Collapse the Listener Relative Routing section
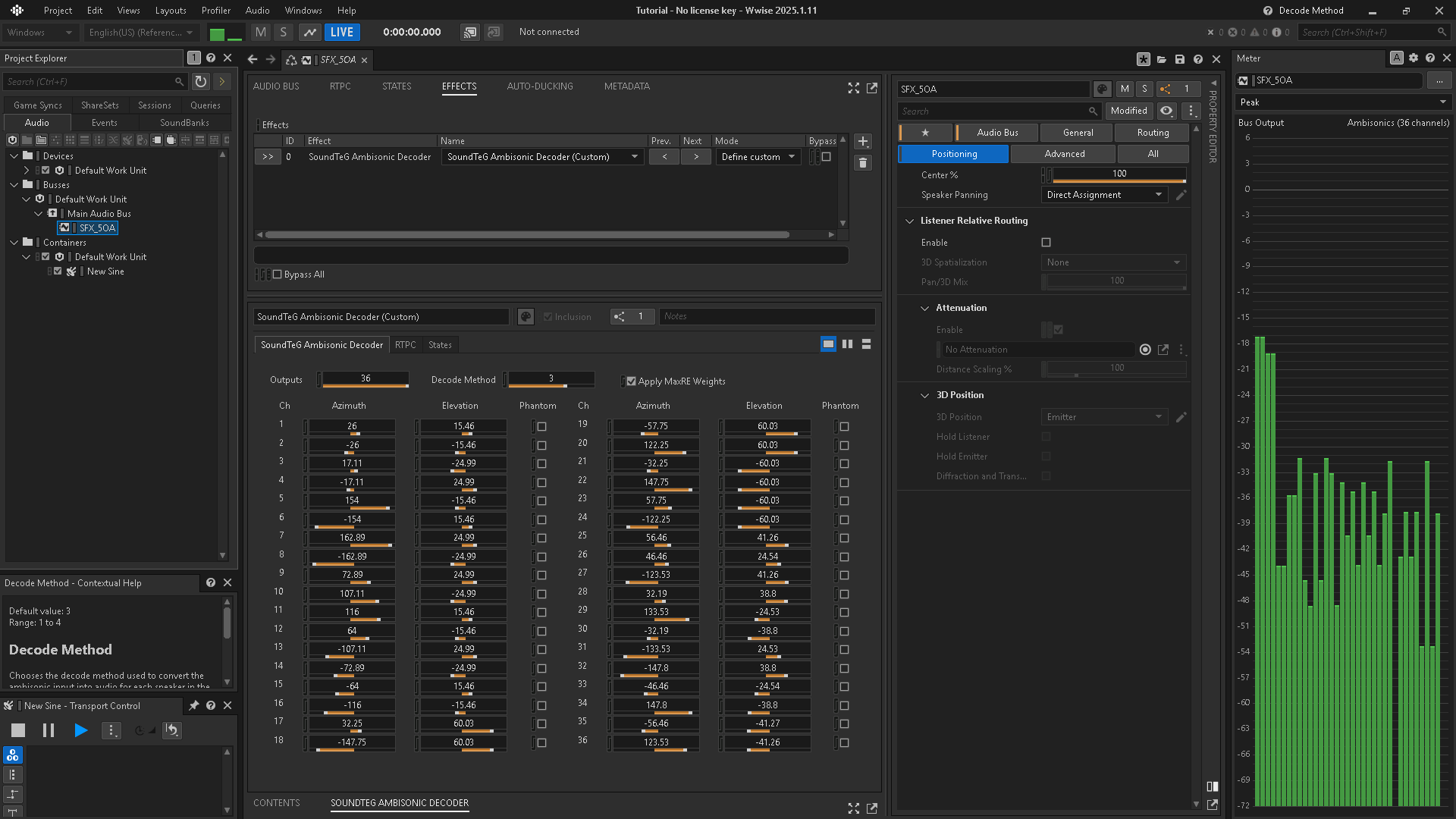This screenshot has height=819, width=1456. tap(909, 221)
